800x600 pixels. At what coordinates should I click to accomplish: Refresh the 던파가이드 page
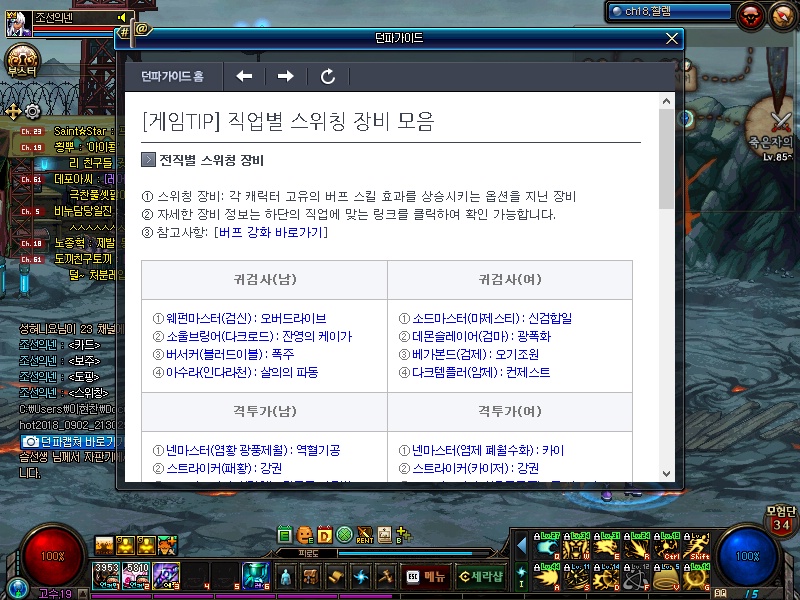[328, 76]
